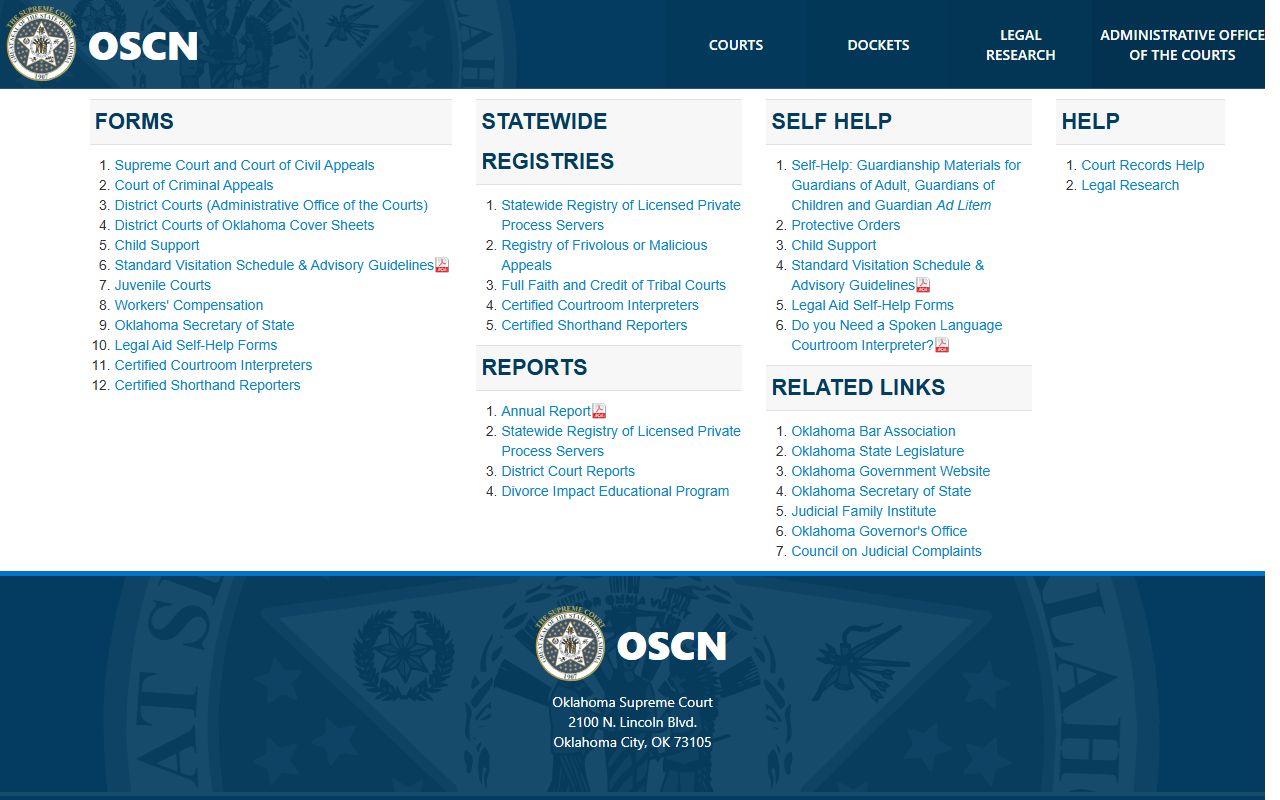Open Certified Courtroom Interpreters under Statewide Registries
The image size is (1280, 800).
600,305
